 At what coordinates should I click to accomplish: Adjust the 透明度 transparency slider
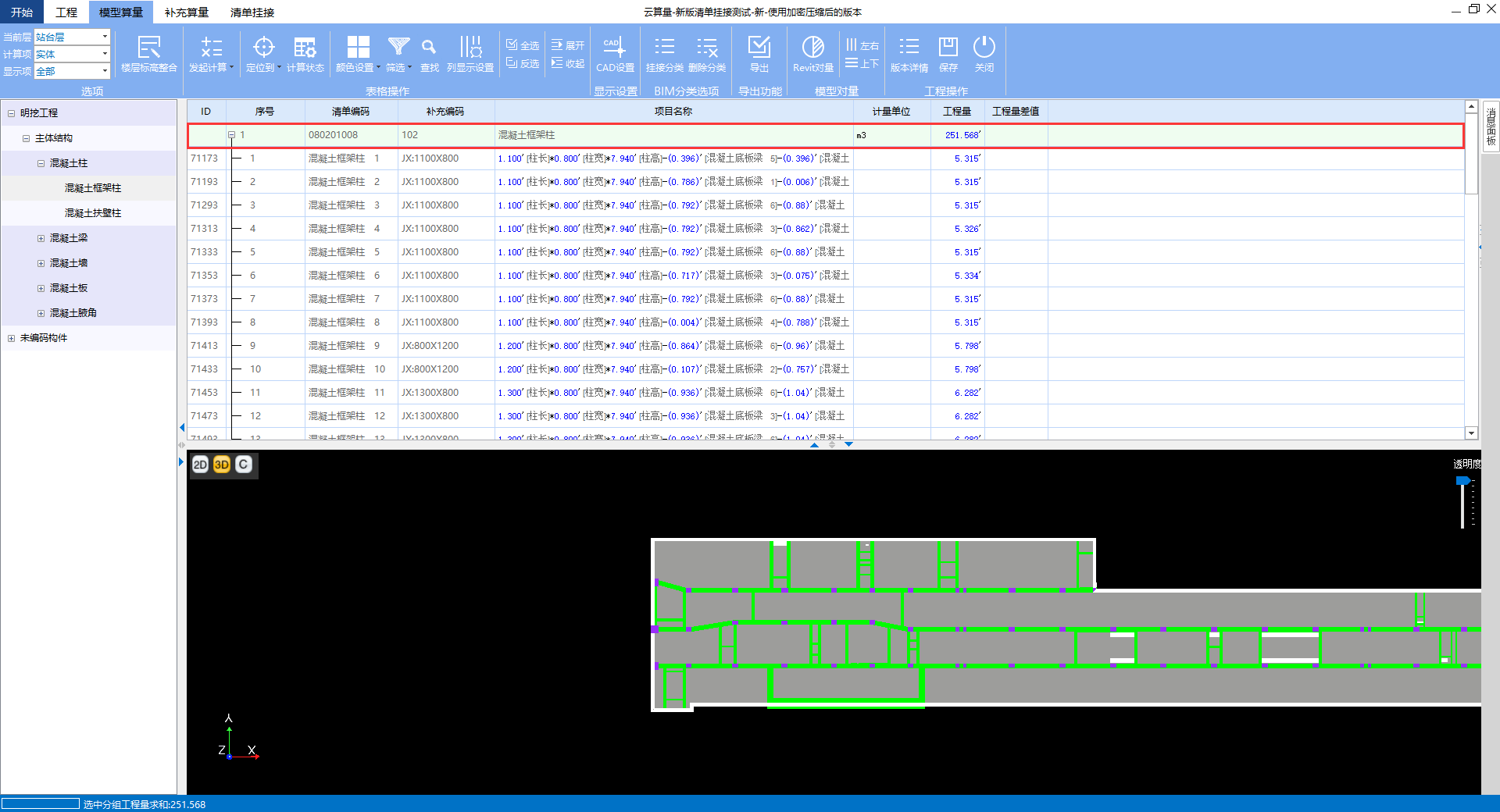1463,481
